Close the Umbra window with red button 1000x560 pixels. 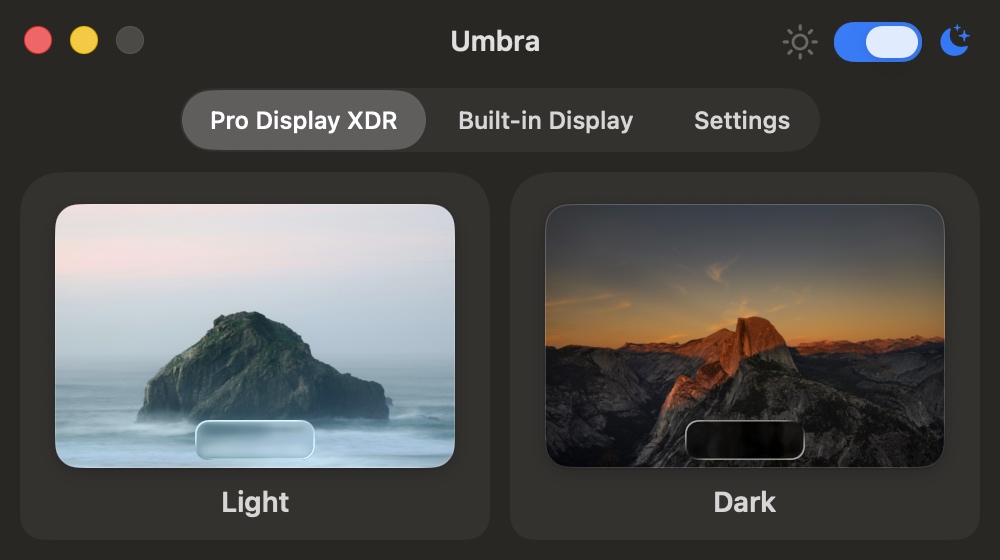click(x=38, y=41)
